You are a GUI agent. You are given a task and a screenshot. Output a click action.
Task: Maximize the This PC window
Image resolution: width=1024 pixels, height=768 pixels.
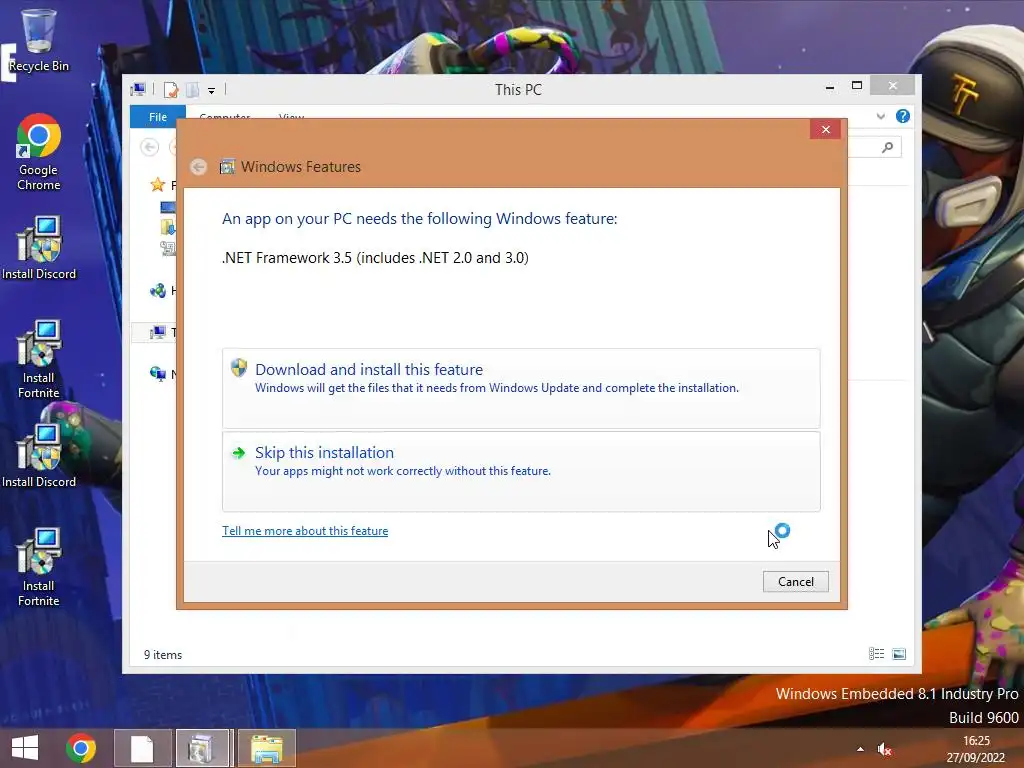(x=857, y=86)
